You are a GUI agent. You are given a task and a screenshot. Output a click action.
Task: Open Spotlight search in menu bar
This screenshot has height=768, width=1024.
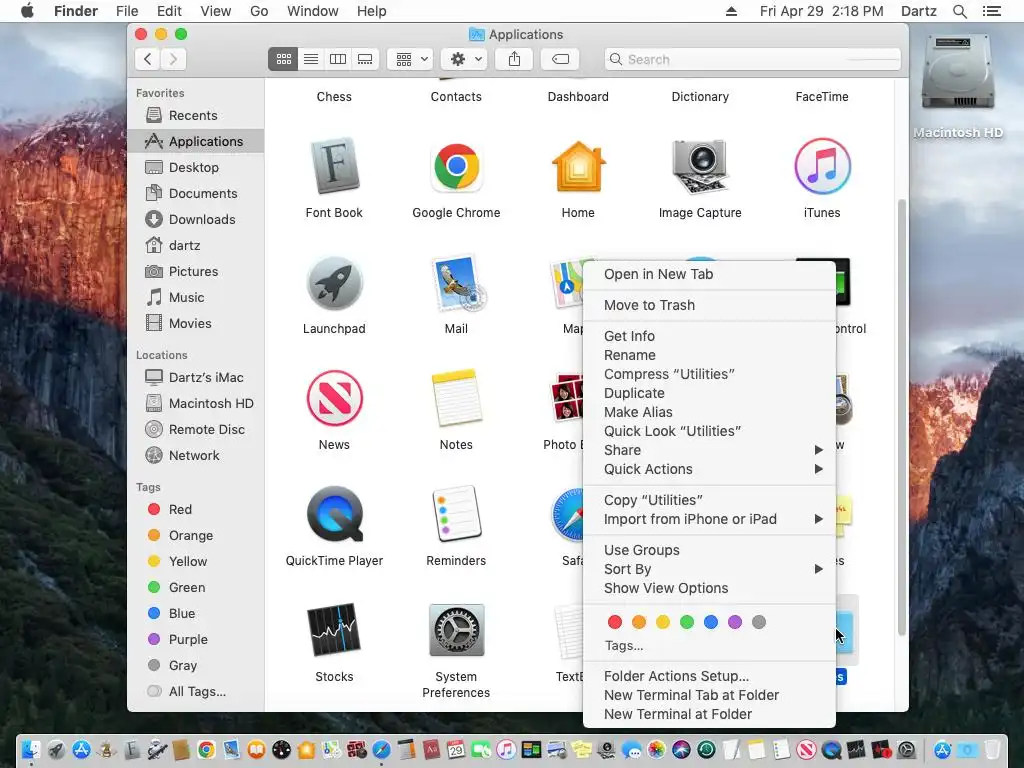coord(959,11)
